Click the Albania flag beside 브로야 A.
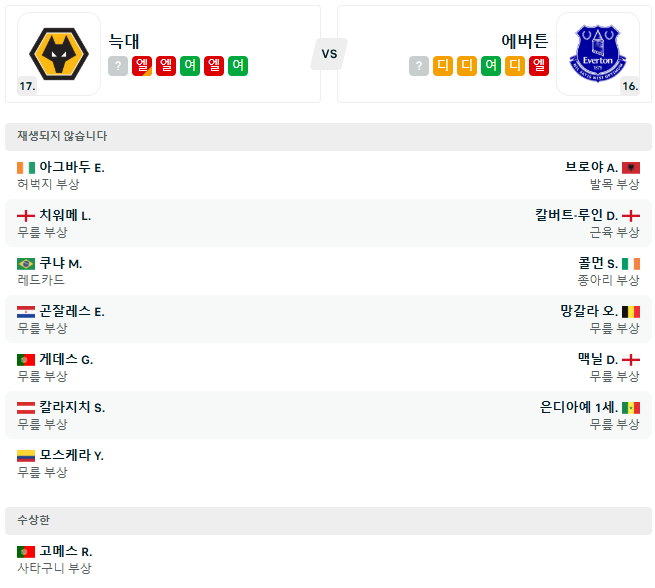Screen dimensions: 655x588 [631, 168]
